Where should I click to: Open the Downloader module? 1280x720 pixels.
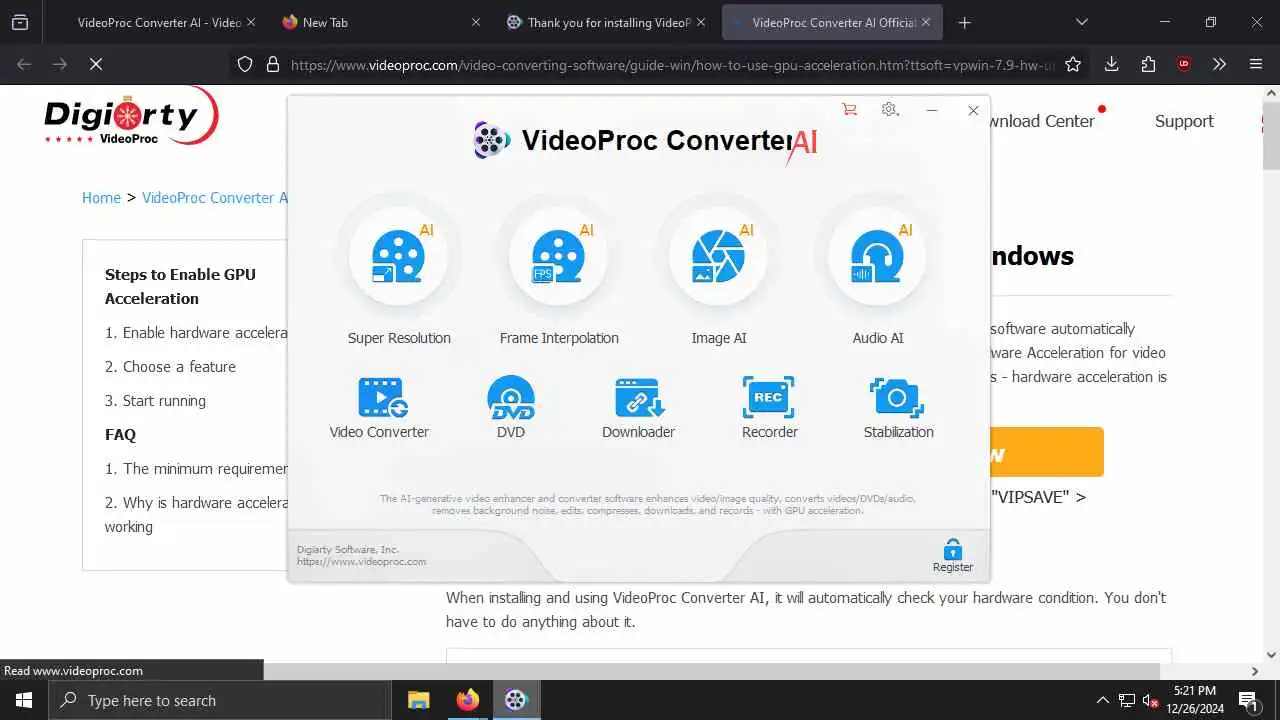pyautogui.click(x=638, y=409)
